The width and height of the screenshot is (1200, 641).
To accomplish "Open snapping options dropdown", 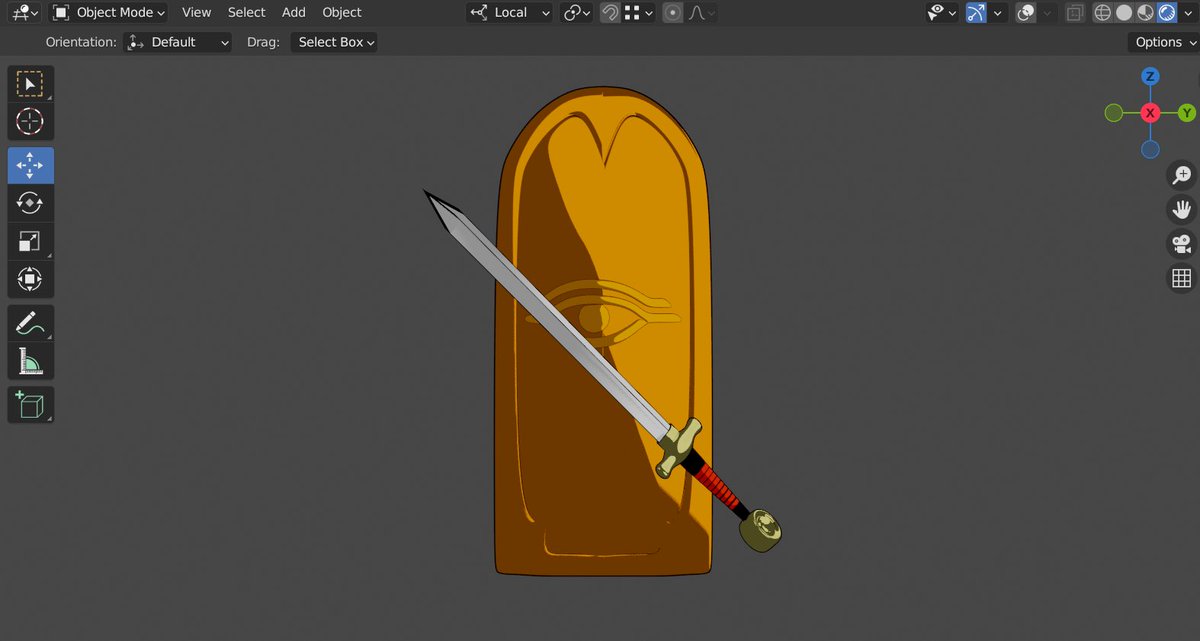I will (x=638, y=13).
